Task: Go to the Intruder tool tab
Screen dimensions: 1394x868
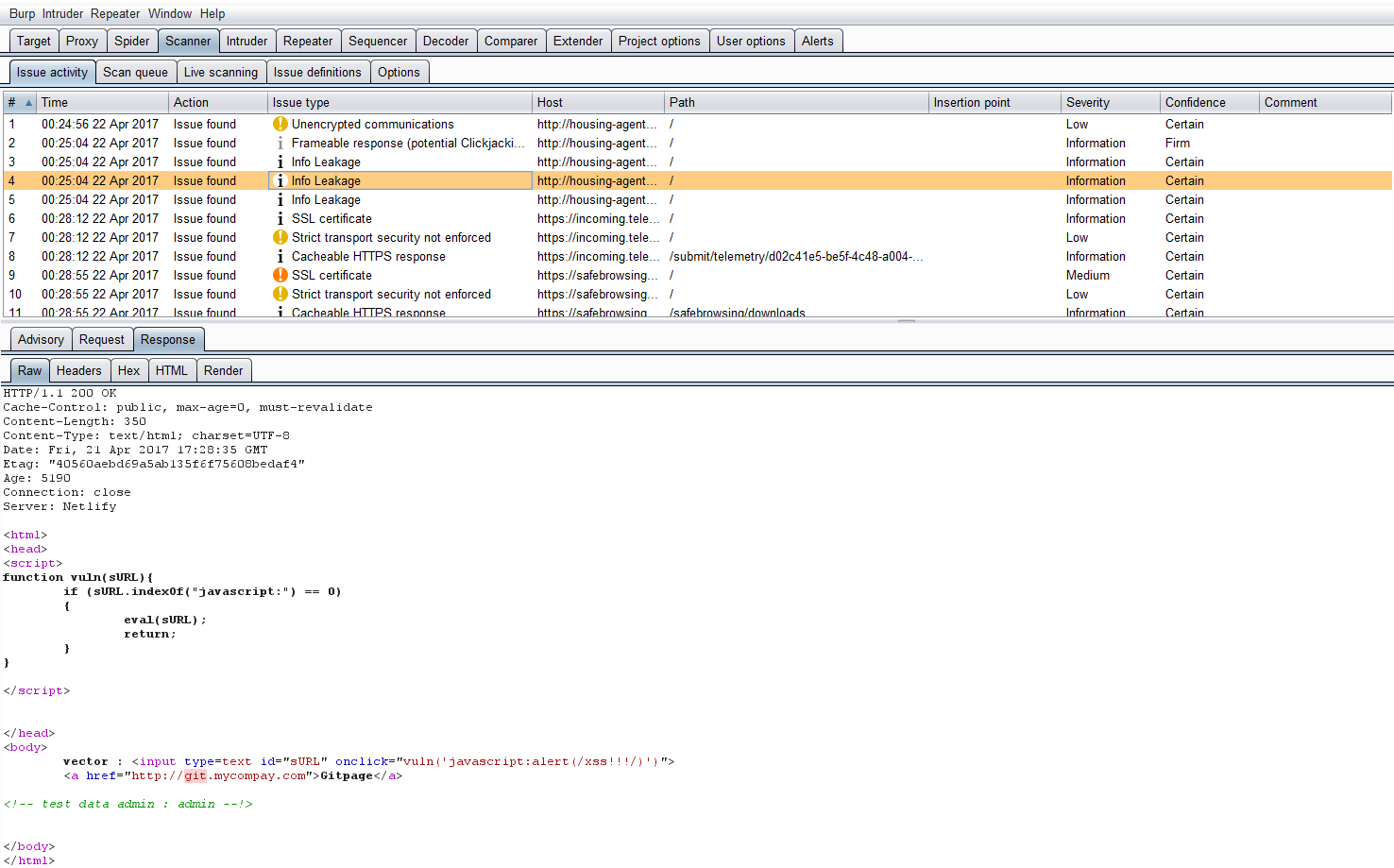Action: [246, 41]
